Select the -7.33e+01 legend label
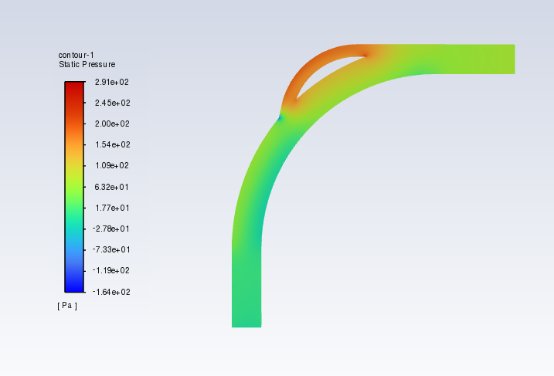Screen dimensions: 554x376 111,250
